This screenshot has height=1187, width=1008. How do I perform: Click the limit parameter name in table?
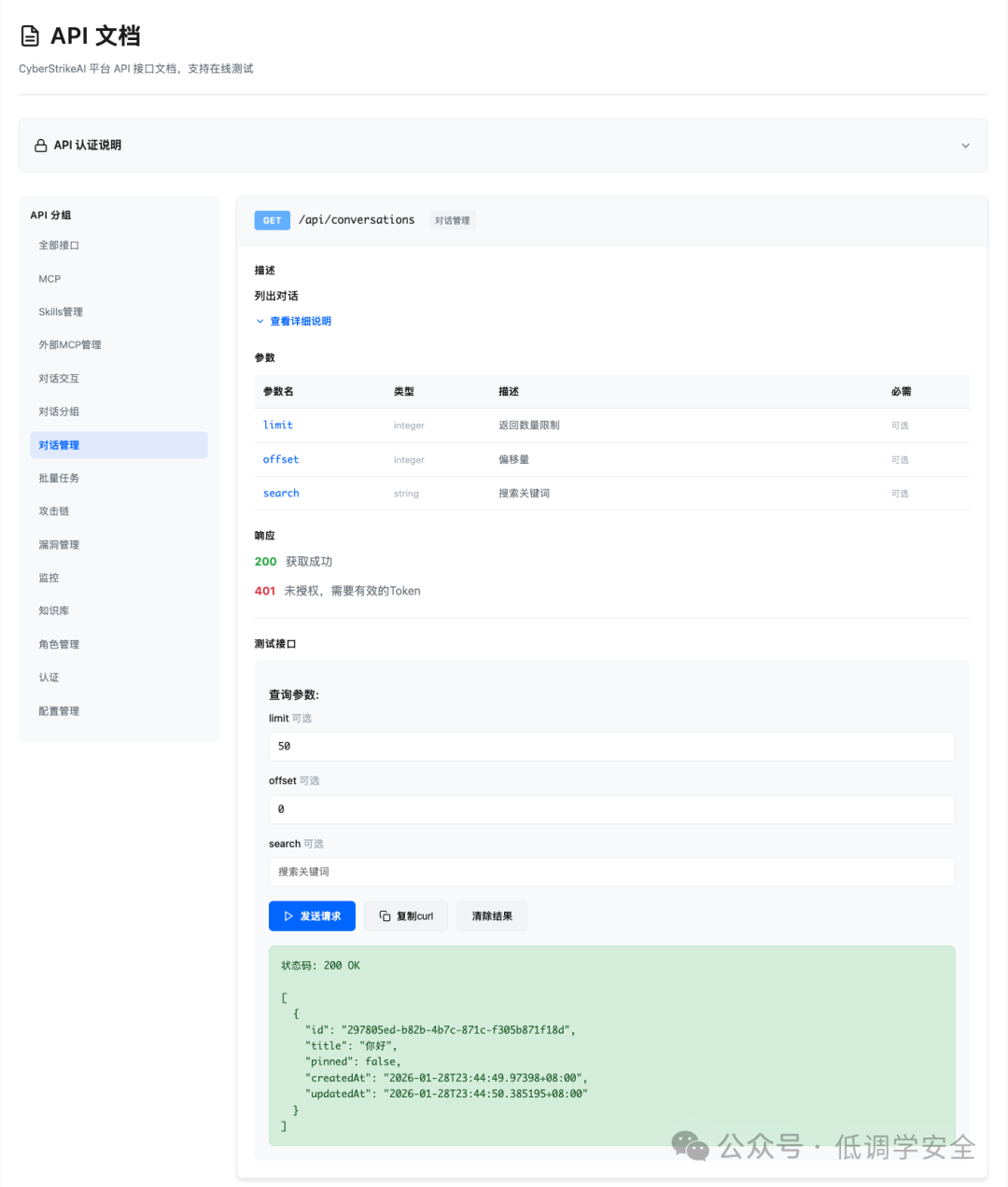click(278, 426)
